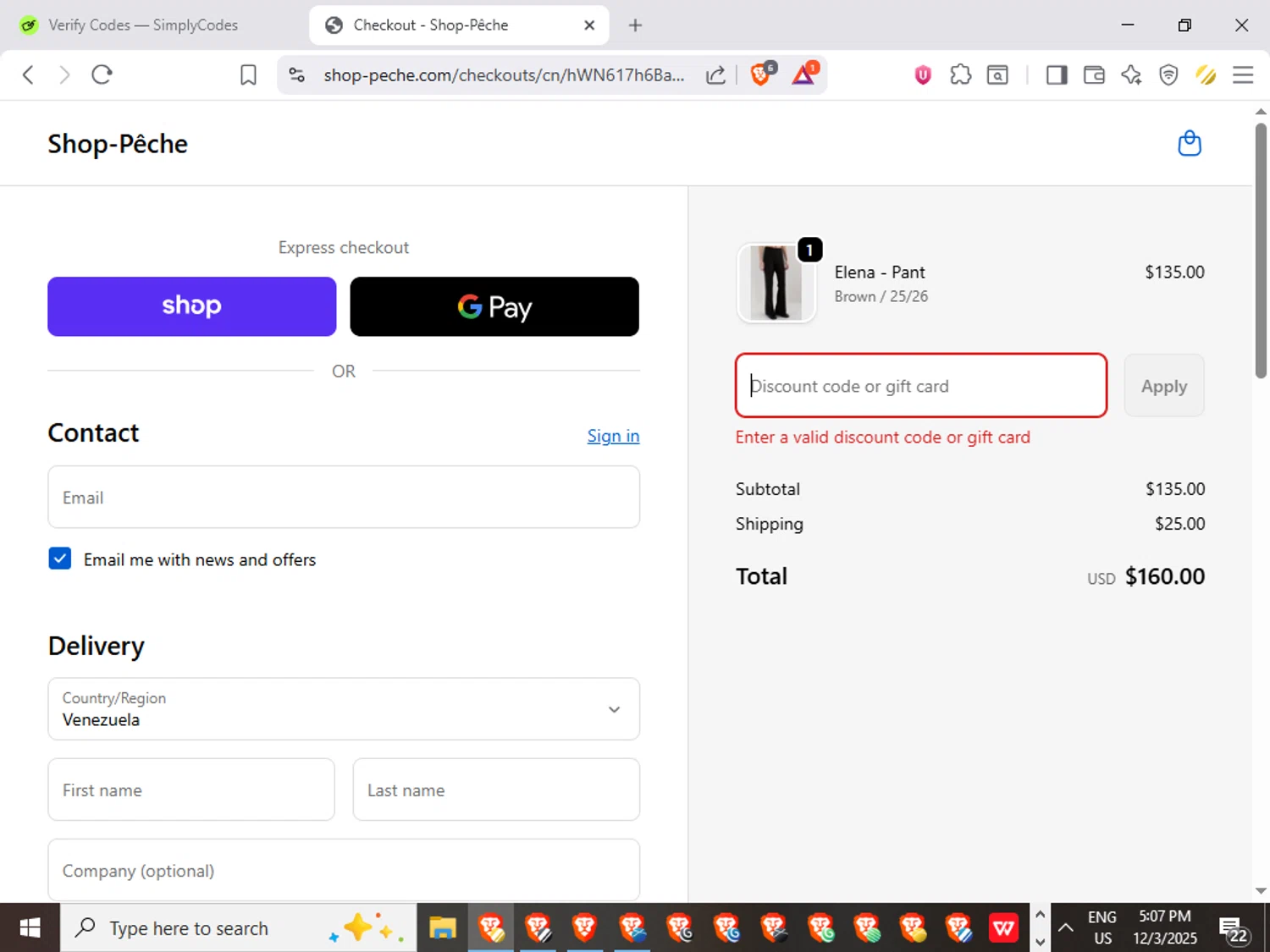Open the Shop-Pêche store logo link
Viewport: 1270px width, 952px height.
[x=118, y=144]
